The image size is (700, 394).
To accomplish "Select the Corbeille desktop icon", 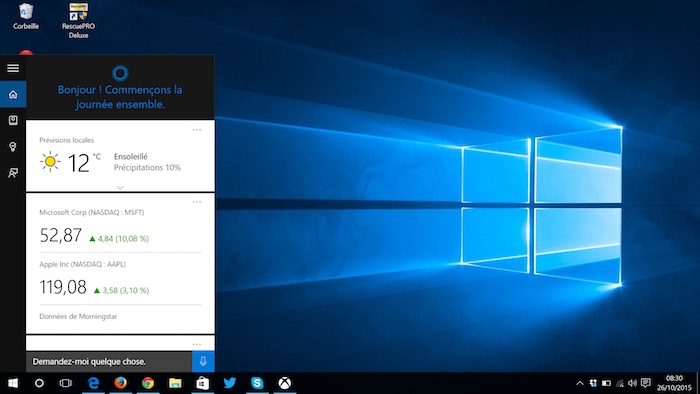I will pos(26,17).
